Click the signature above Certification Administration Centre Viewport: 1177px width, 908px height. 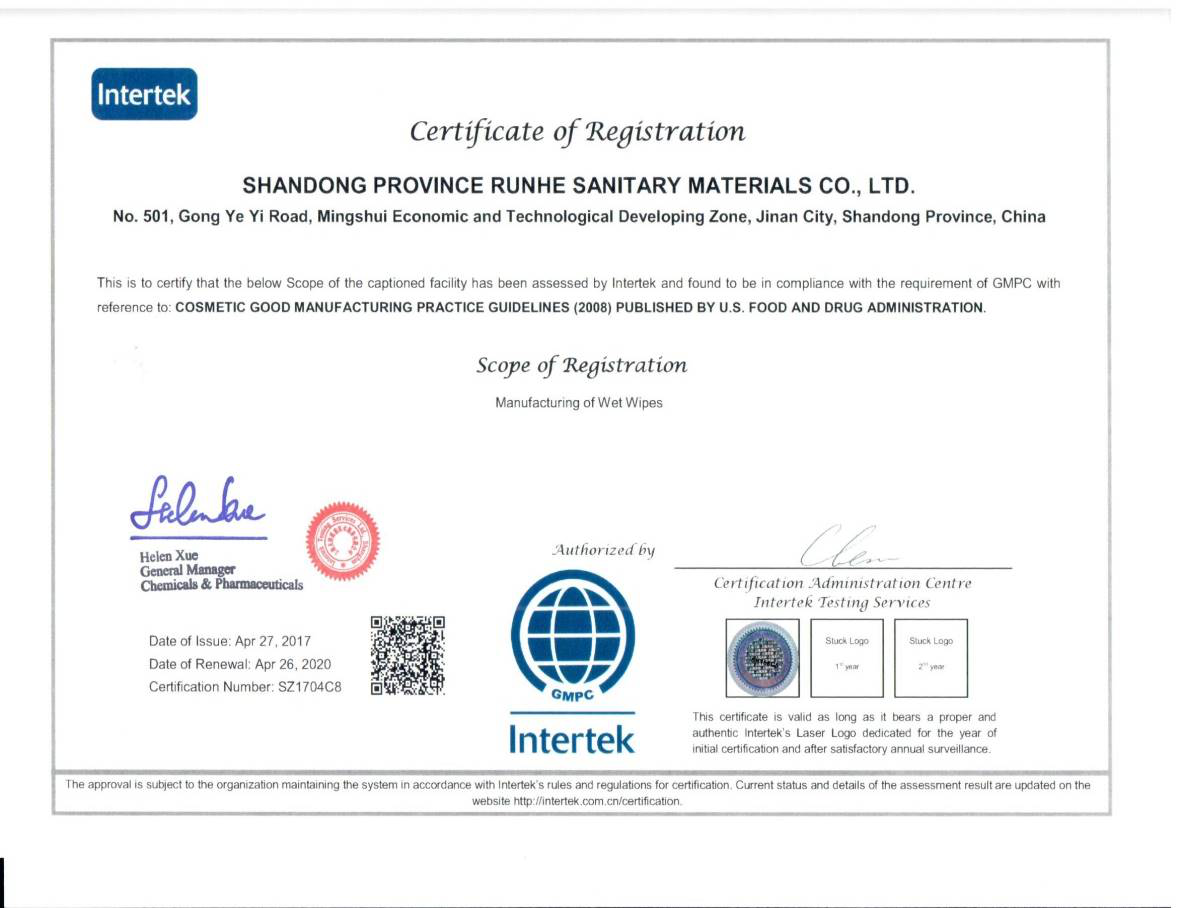[847, 546]
